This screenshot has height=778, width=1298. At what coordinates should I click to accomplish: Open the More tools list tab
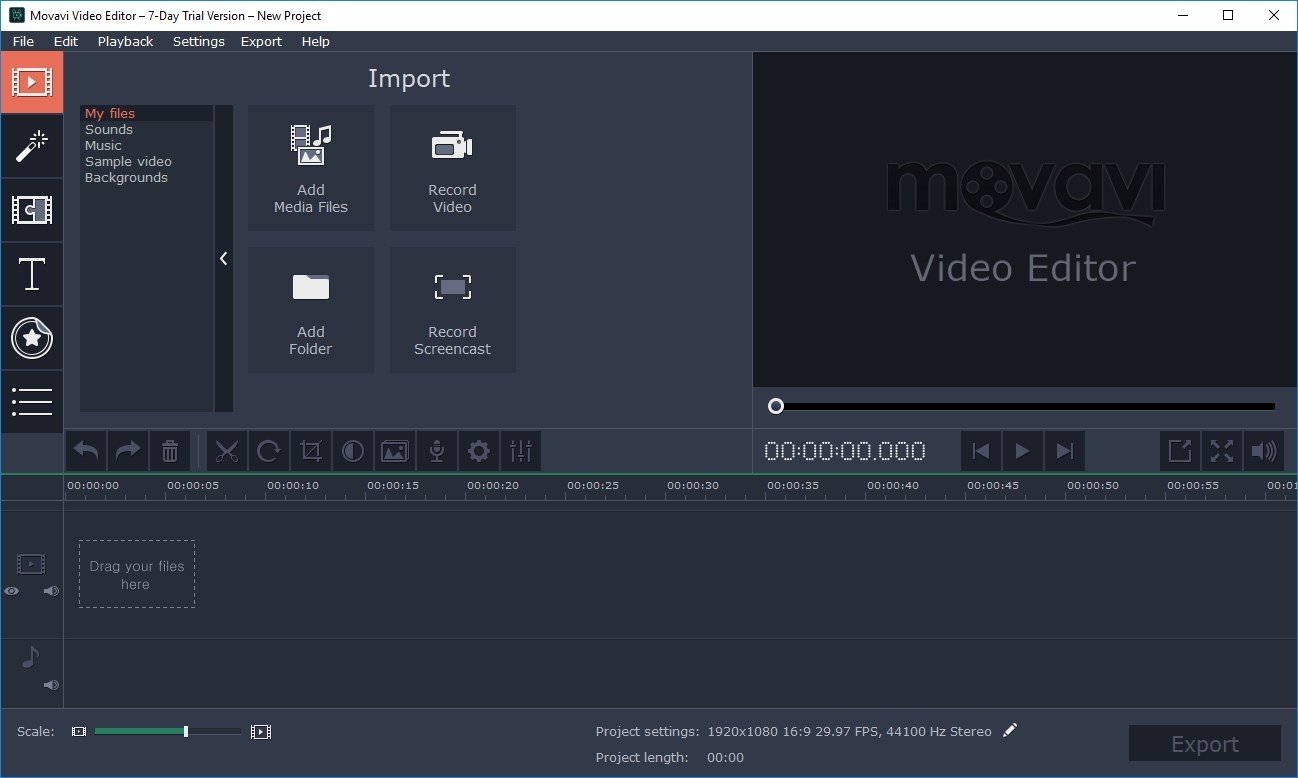coord(32,402)
